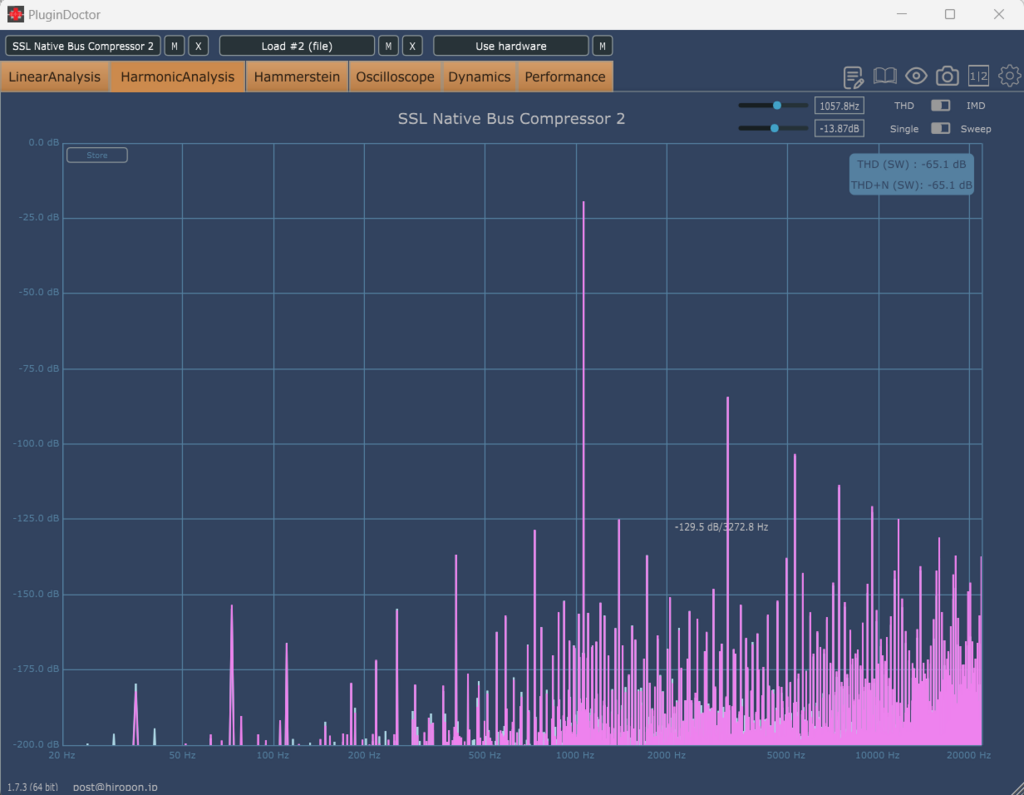Click the THD label beside the toggle
This screenshot has width=1024, height=795.
click(904, 105)
